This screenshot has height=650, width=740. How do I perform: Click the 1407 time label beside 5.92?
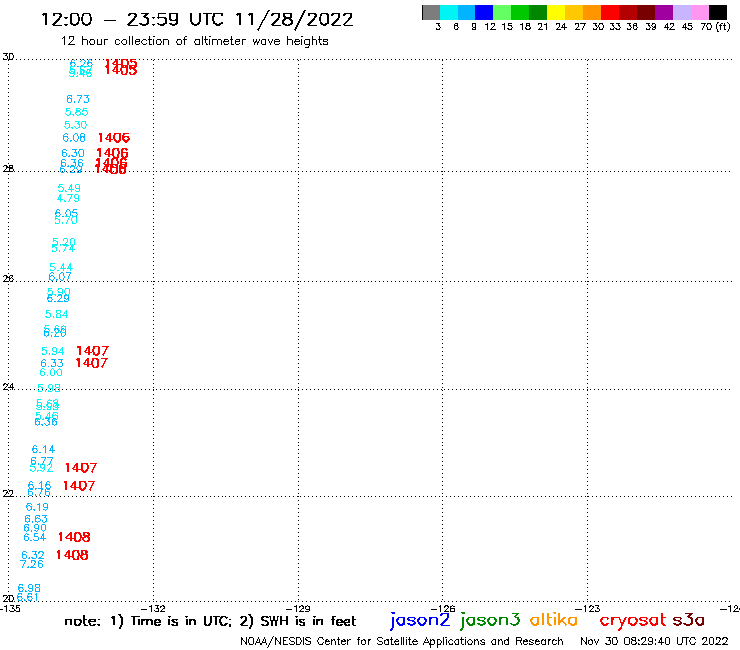tap(81, 468)
